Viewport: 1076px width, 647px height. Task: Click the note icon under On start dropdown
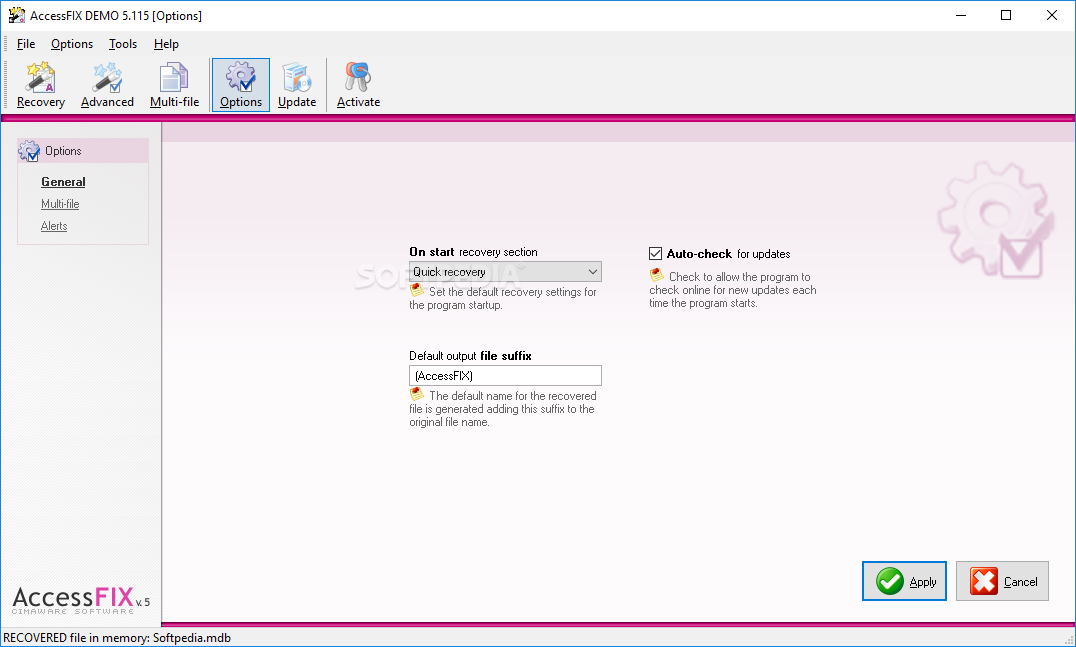pyautogui.click(x=417, y=290)
